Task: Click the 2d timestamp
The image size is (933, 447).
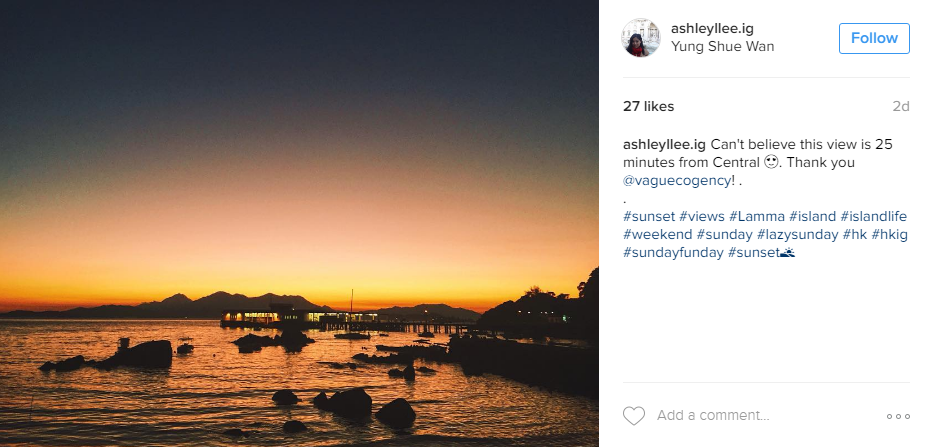Action: 901,107
